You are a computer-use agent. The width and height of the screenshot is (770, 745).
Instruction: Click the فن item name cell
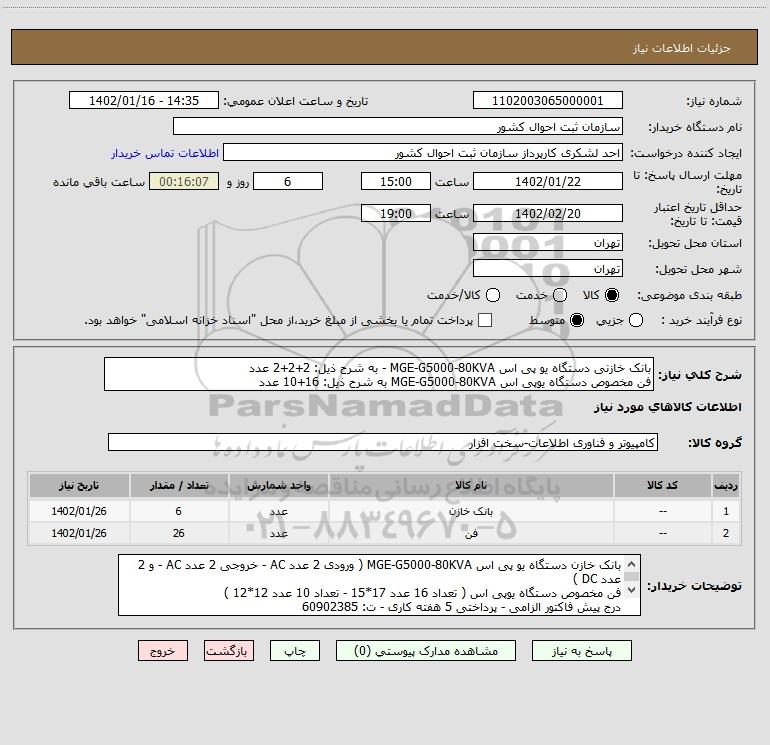(x=471, y=533)
